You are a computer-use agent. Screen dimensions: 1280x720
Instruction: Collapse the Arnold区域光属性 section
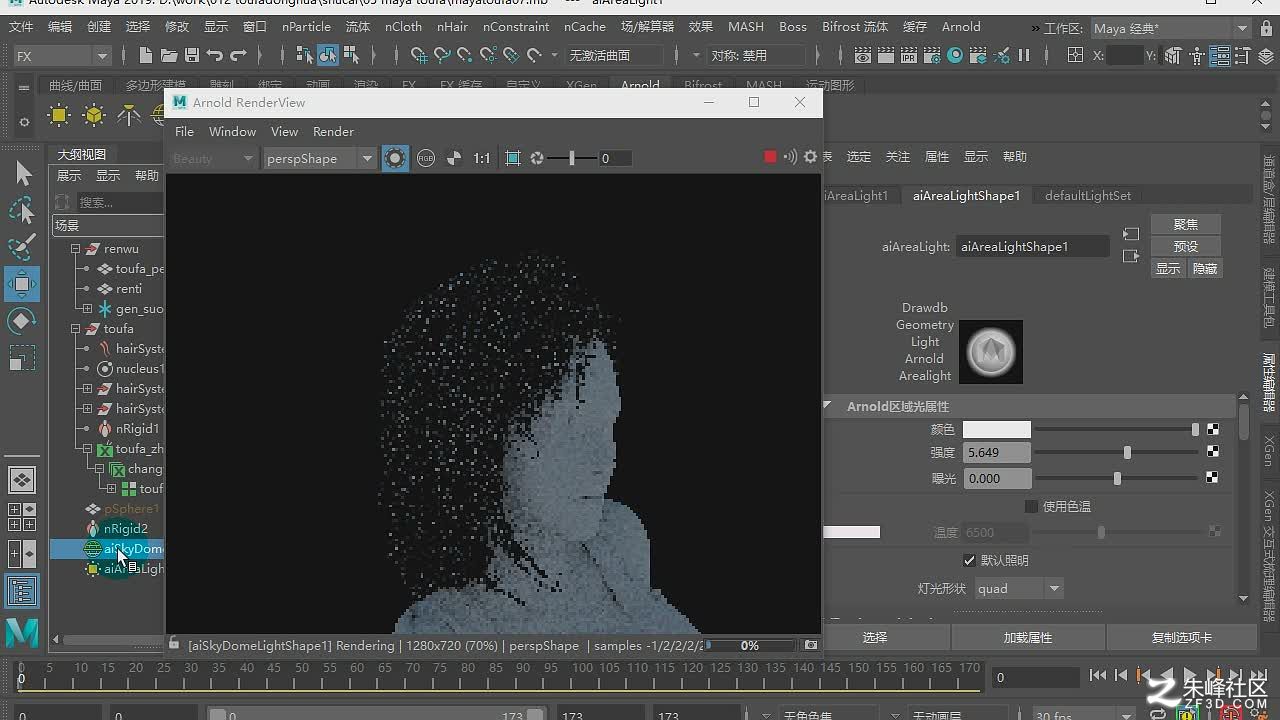827,406
